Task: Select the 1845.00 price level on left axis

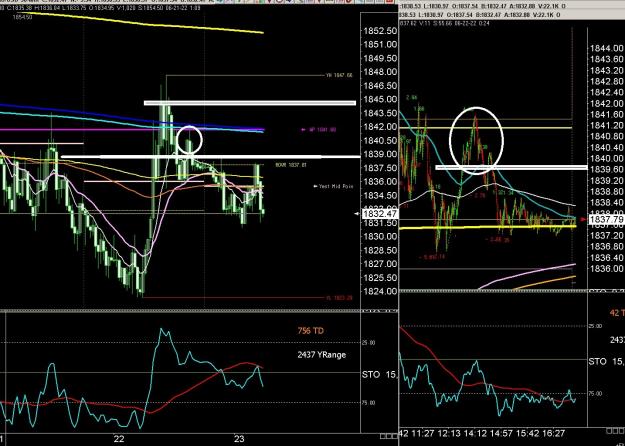Action: [x=380, y=99]
